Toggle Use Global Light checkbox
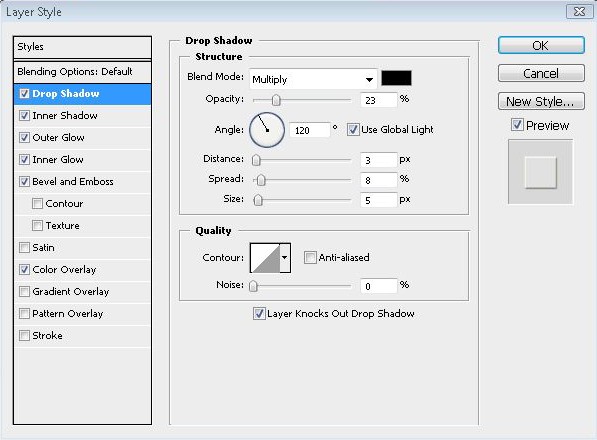Image resolution: width=597 pixels, height=440 pixels. point(353,130)
